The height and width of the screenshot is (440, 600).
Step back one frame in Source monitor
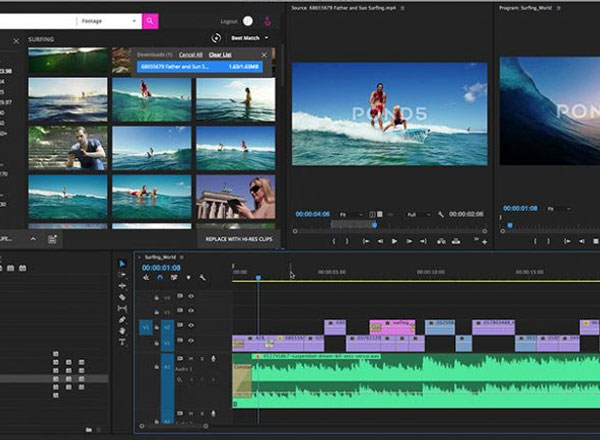tap(380, 241)
